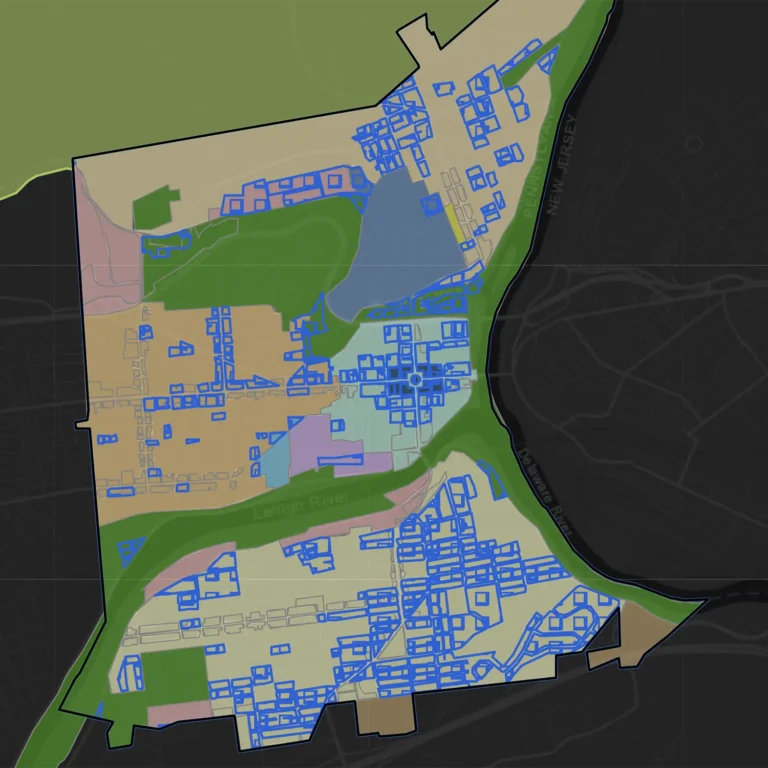The width and height of the screenshot is (768, 768).
Task: Click the Lehigh River map label
Action: 300,505
